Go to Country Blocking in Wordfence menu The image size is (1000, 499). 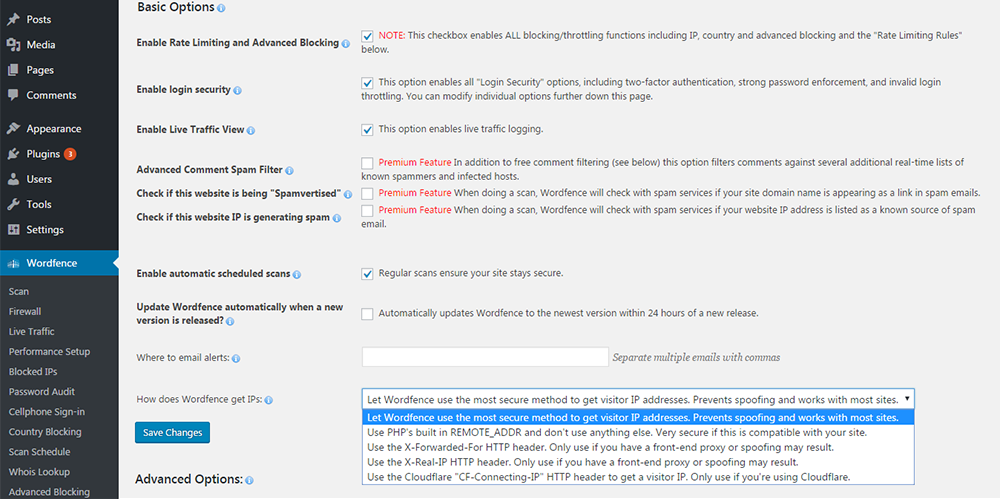point(45,432)
